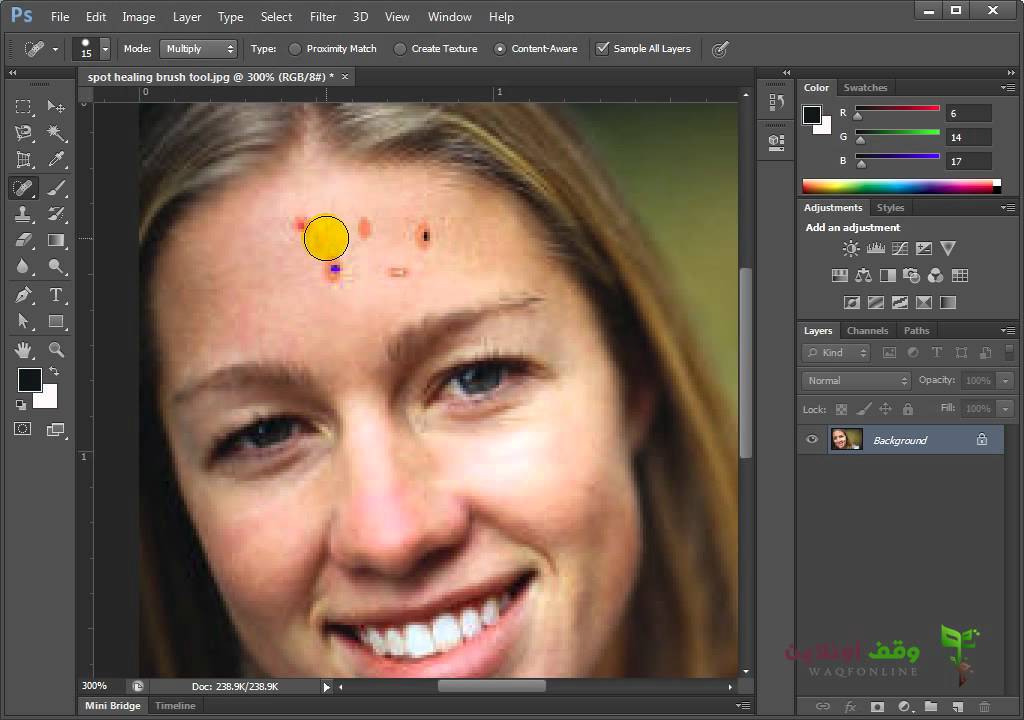
Task: Select the Clone Stamp tool
Action: [24, 214]
